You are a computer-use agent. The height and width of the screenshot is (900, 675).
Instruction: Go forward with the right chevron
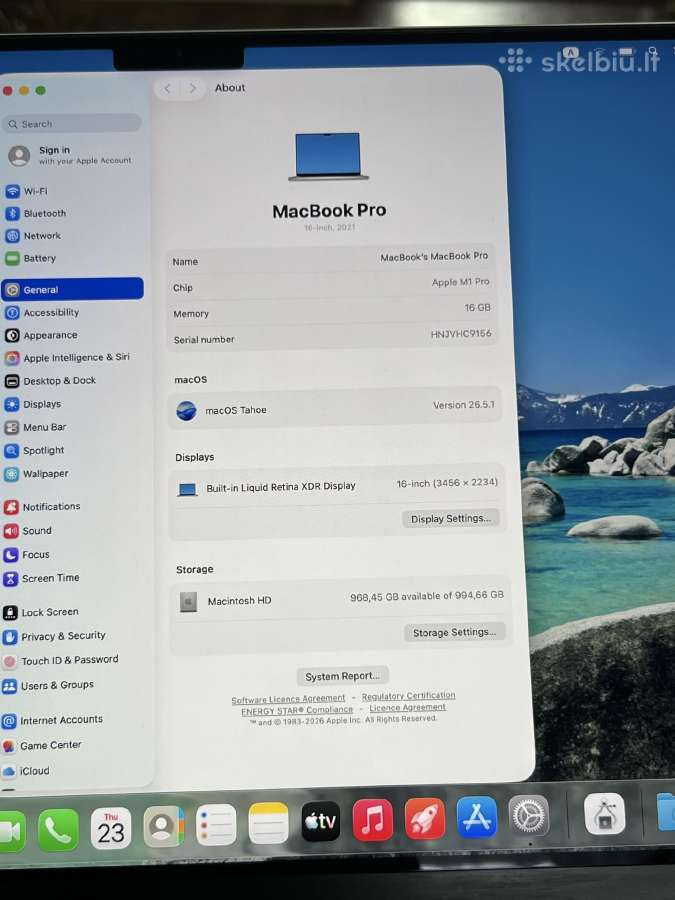coord(192,88)
